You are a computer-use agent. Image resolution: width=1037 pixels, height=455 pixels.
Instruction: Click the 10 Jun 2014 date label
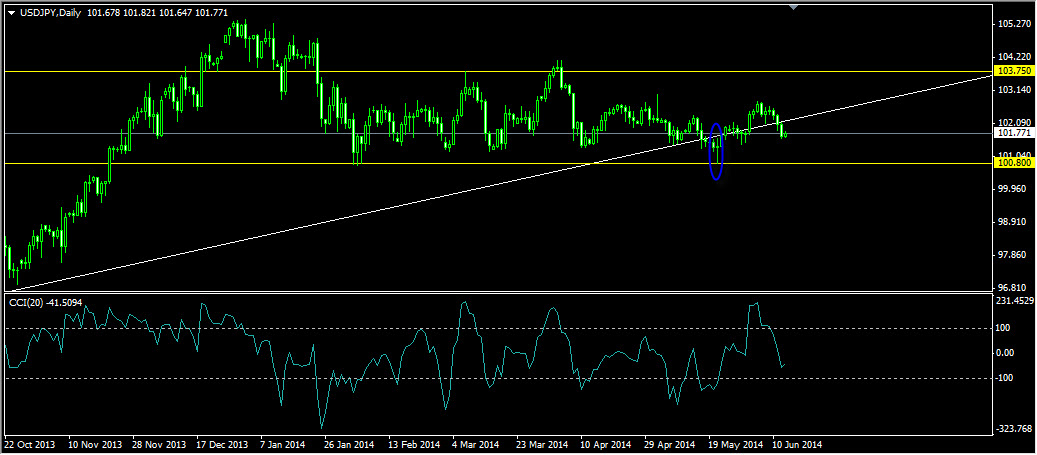coord(798,444)
